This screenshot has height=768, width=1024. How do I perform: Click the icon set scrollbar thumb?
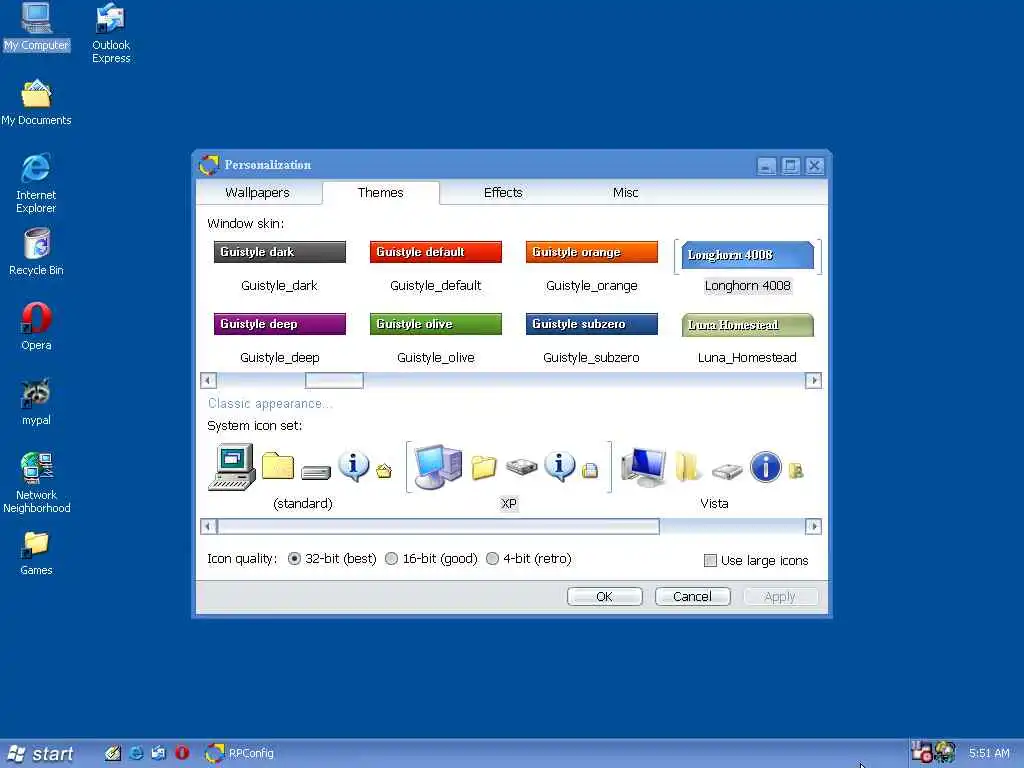coord(438,526)
